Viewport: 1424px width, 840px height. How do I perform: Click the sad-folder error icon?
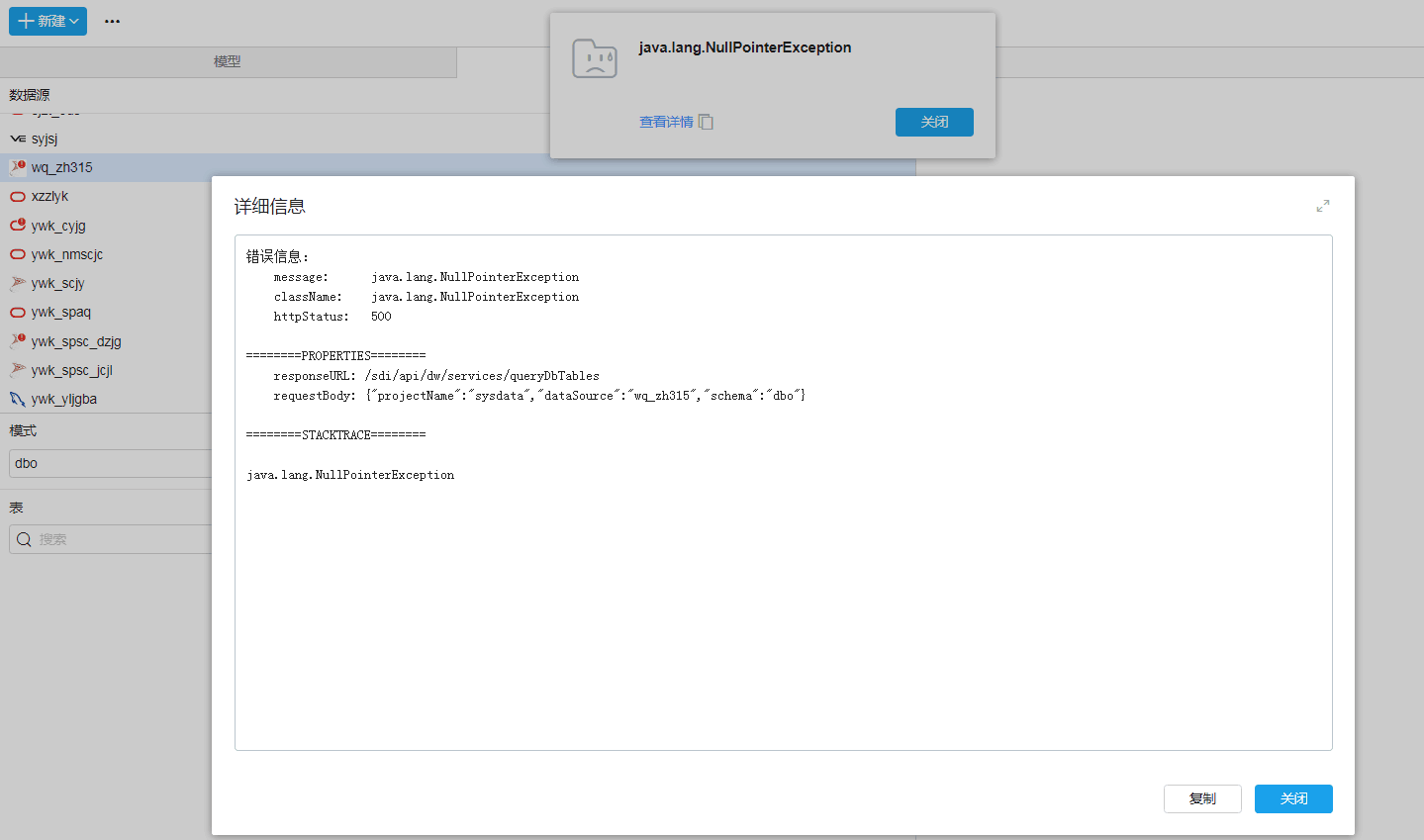(595, 59)
